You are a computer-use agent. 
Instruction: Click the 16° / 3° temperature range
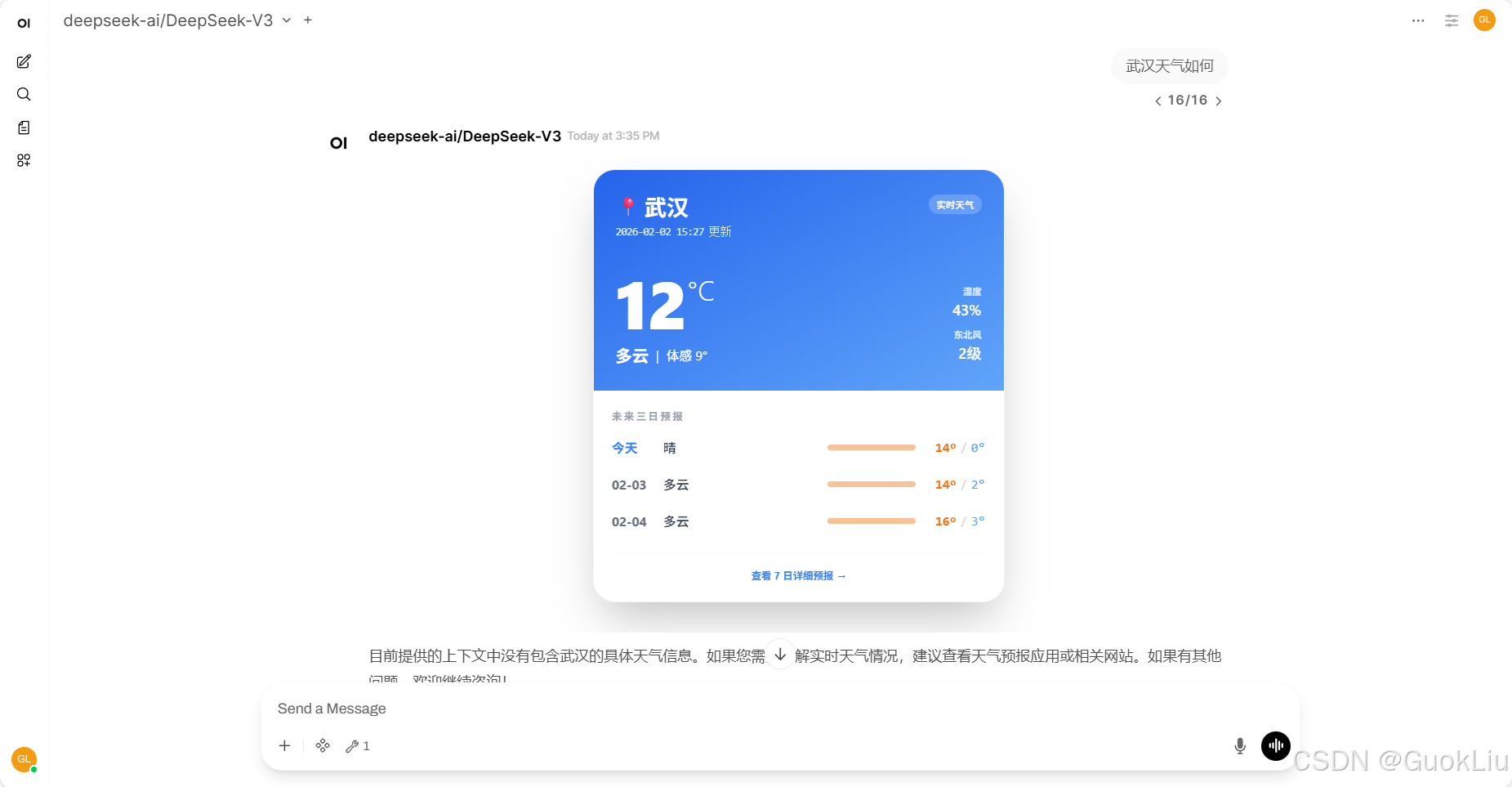click(x=960, y=521)
